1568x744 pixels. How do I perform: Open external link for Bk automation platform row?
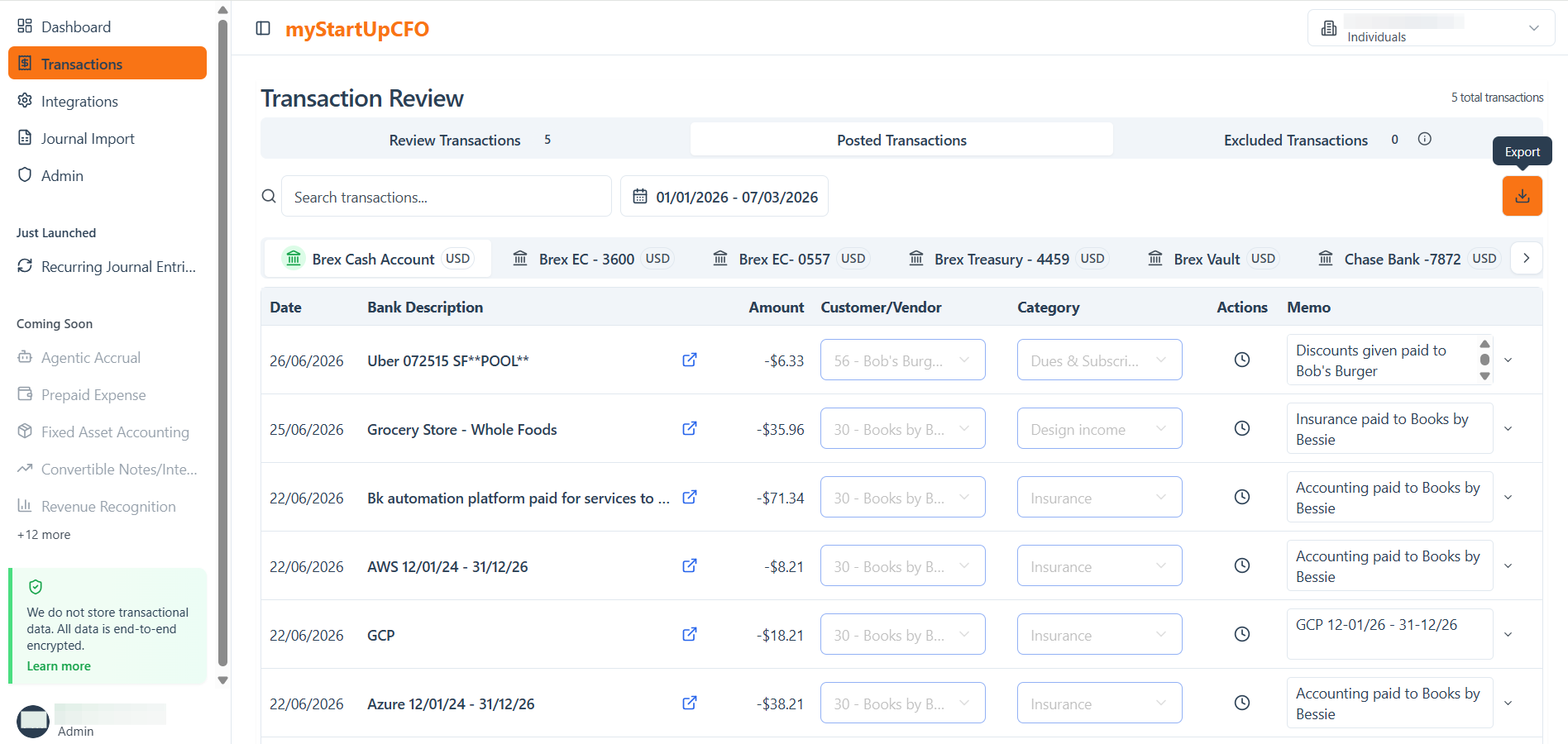[689, 497]
